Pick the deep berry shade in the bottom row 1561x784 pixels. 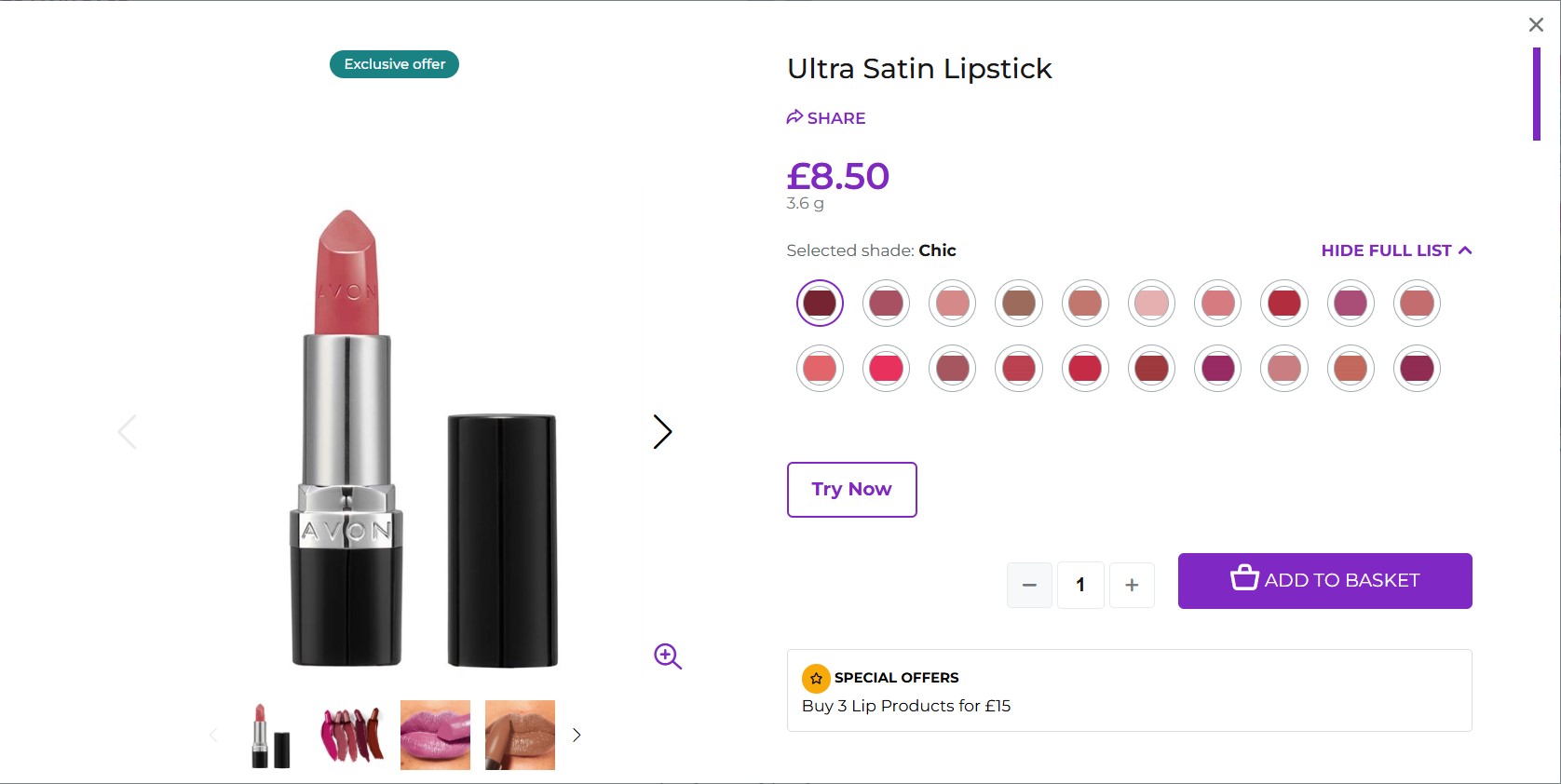coord(1417,368)
